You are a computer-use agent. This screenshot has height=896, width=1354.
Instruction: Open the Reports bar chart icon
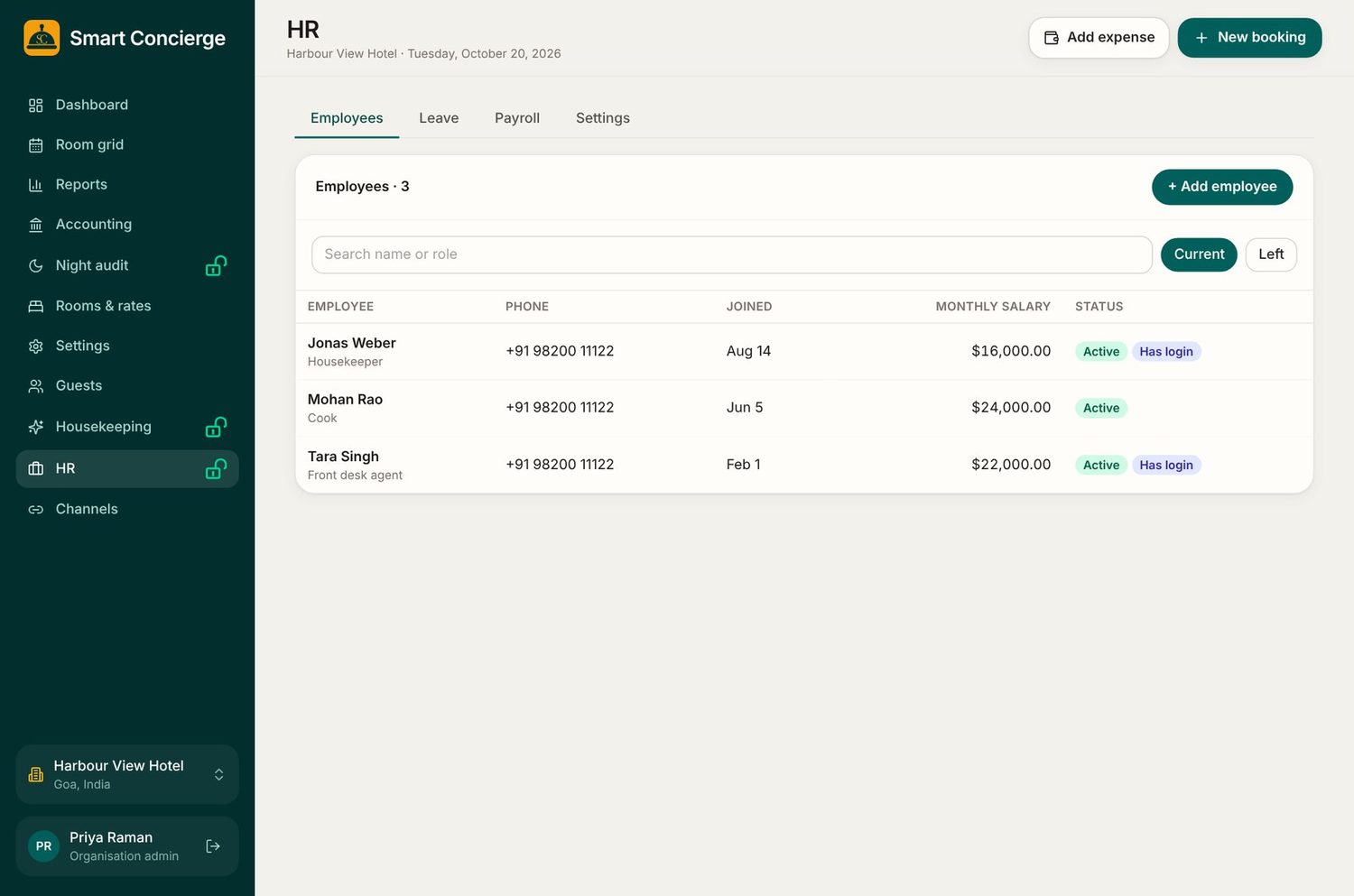(36, 185)
